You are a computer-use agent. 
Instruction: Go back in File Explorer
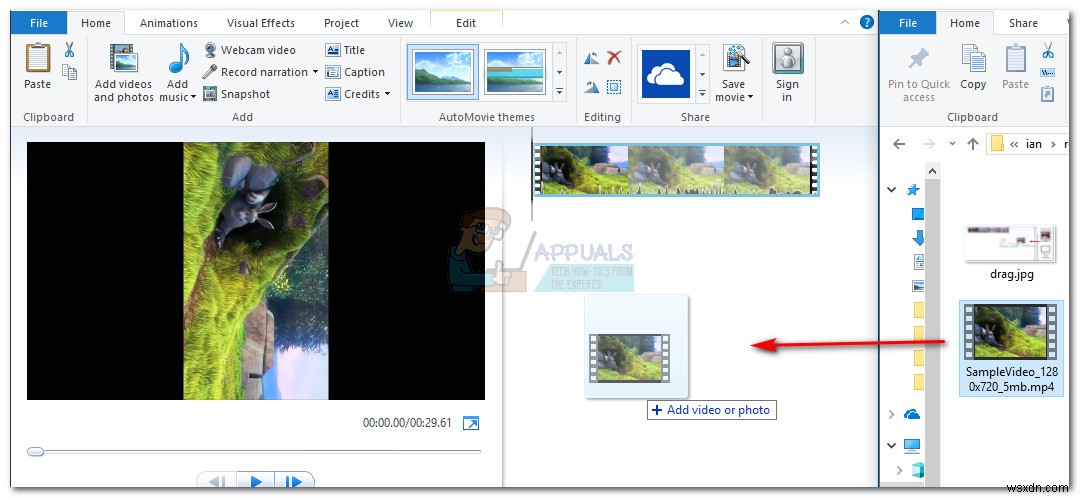point(899,144)
